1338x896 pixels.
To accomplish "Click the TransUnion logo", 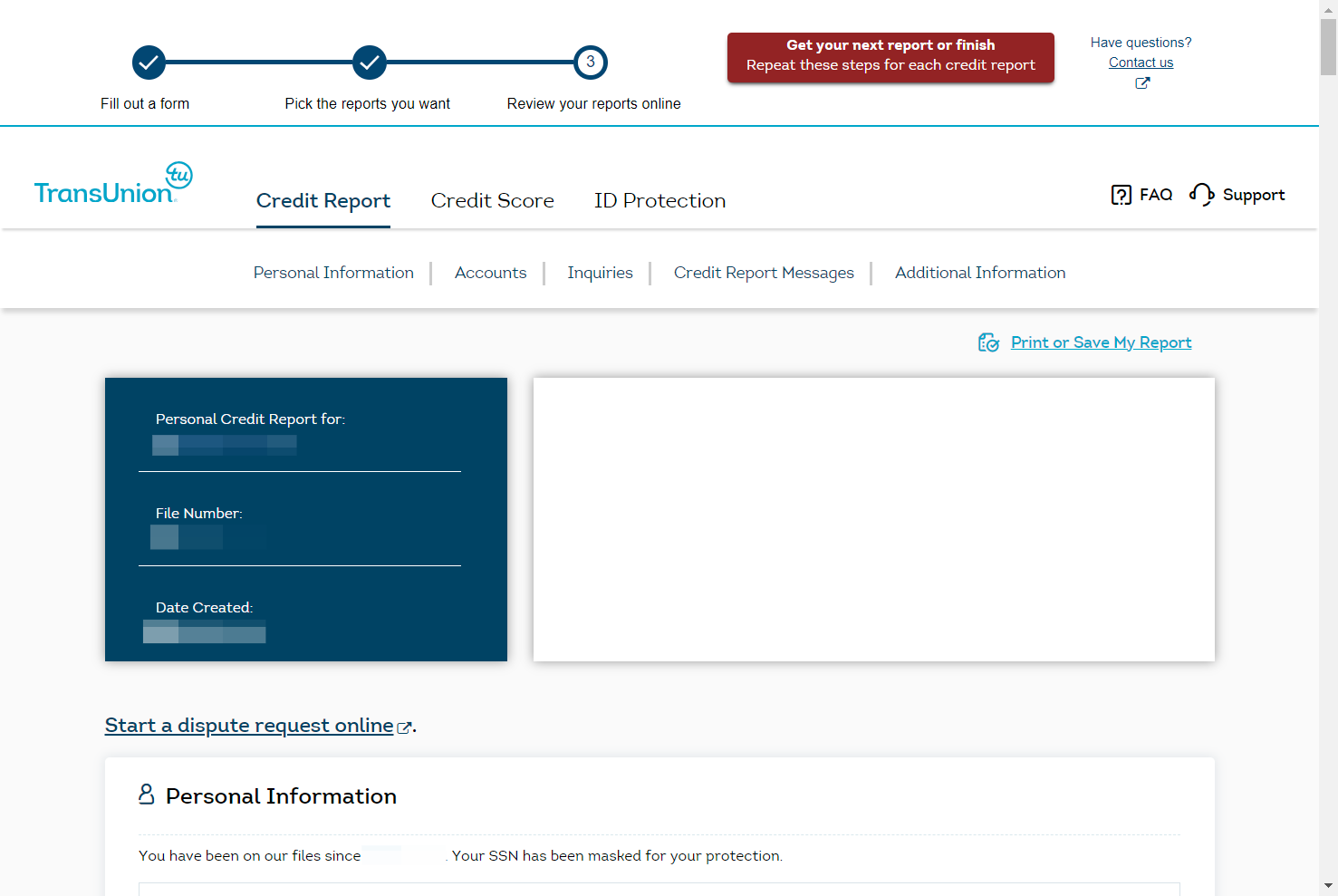I will (113, 184).
